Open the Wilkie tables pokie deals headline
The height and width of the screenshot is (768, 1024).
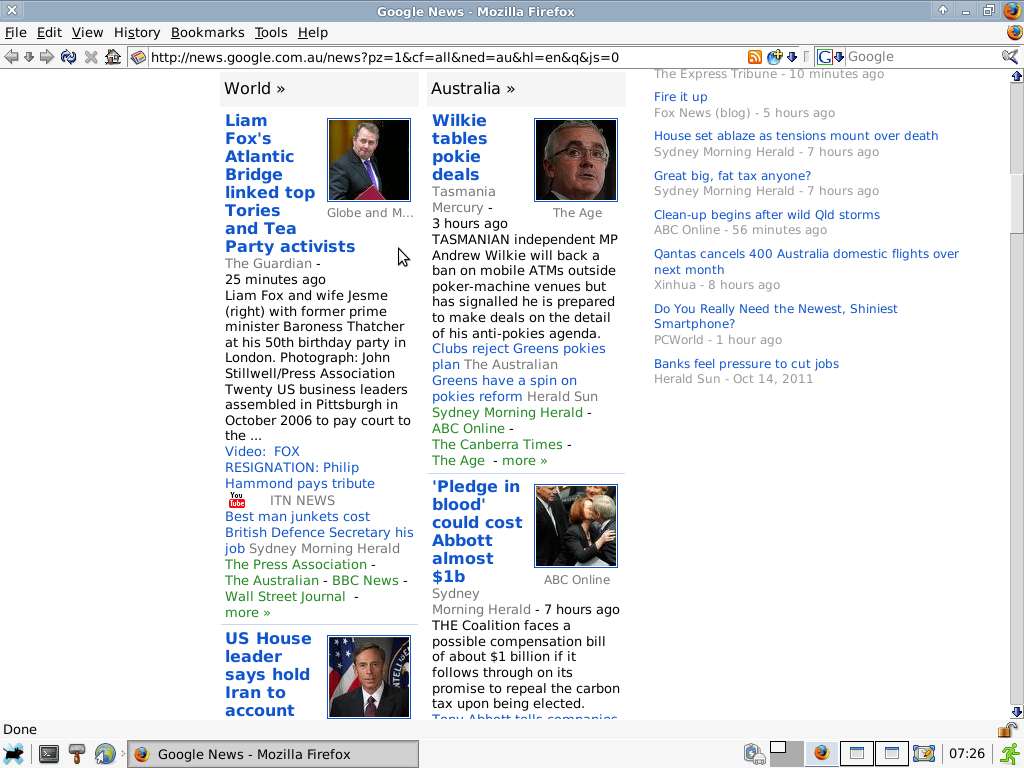coord(460,148)
